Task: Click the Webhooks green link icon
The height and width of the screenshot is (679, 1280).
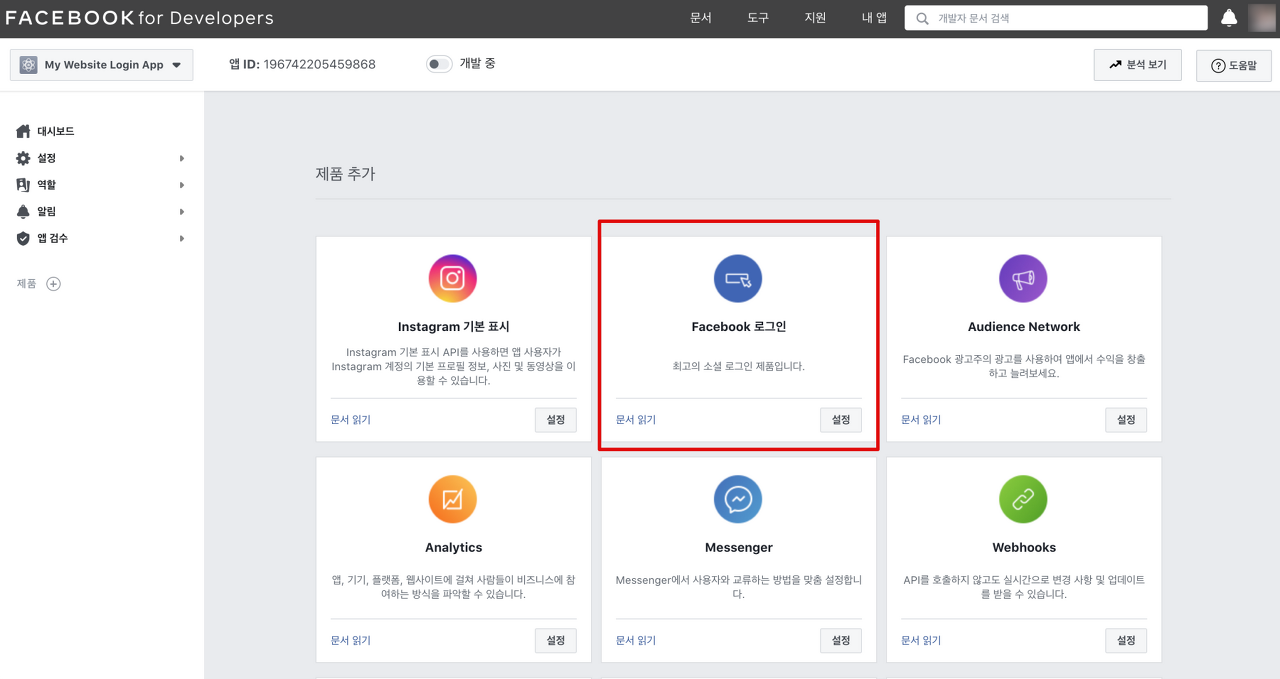Action: [1023, 499]
